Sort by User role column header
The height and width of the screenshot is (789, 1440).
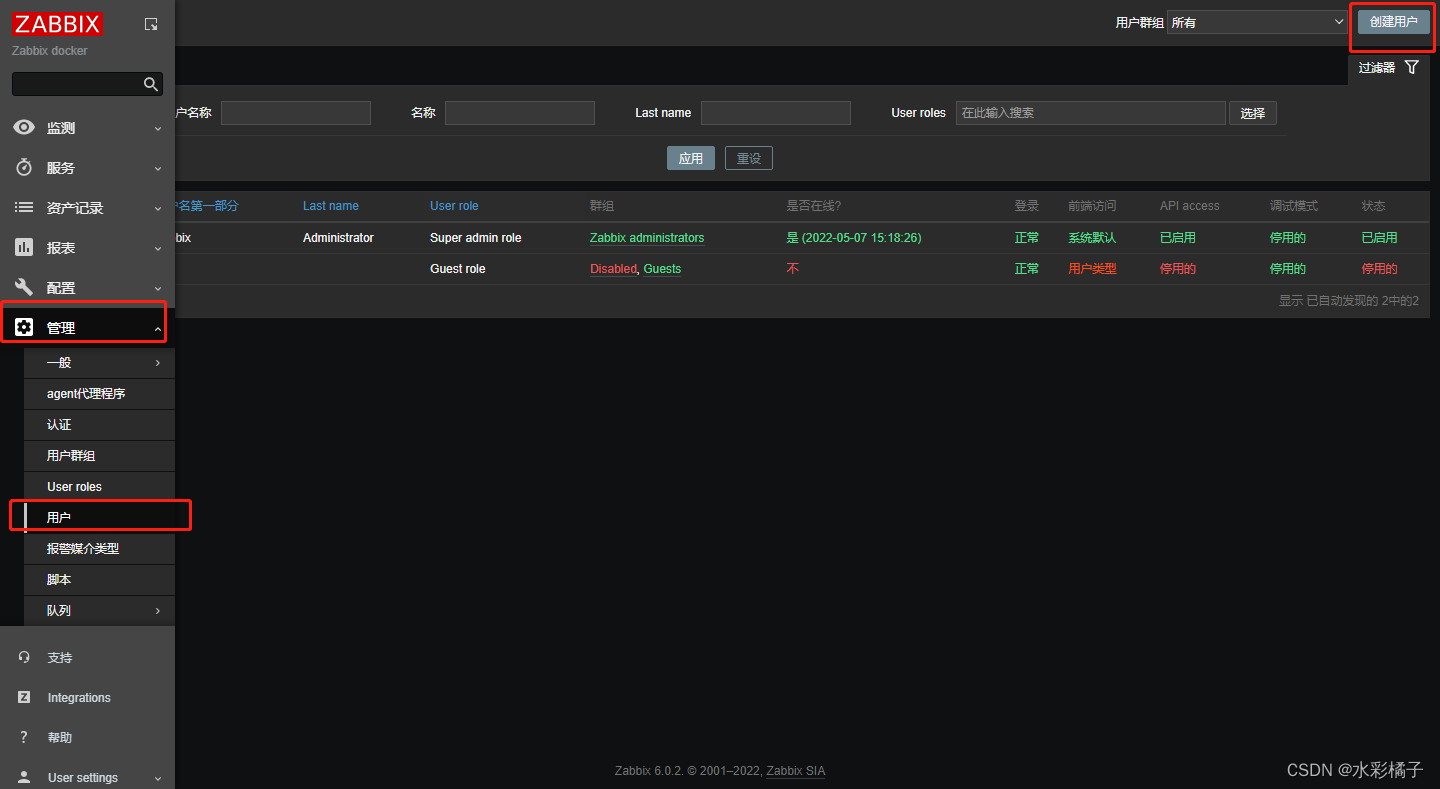click(454, 206)
